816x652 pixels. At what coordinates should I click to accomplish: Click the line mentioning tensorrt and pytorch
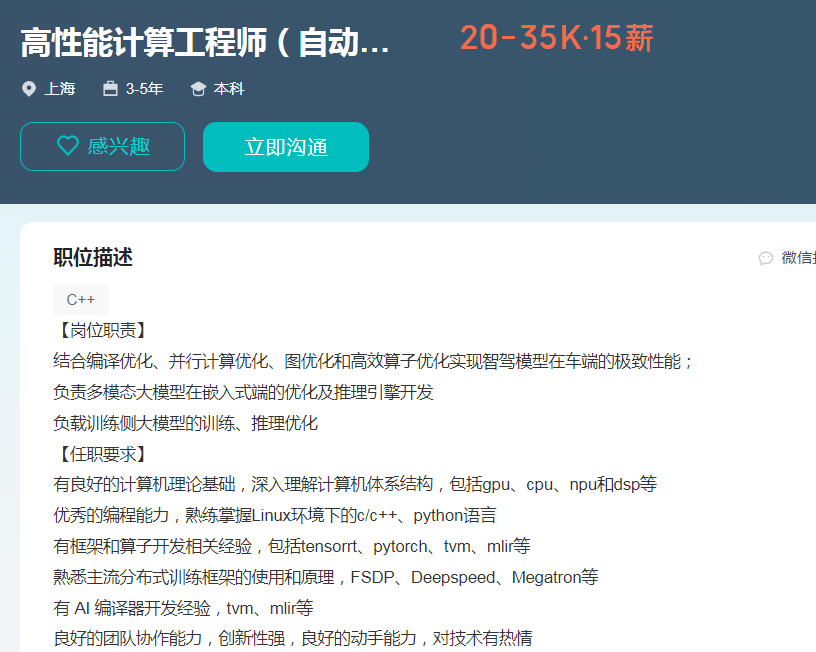pos(291,546)
